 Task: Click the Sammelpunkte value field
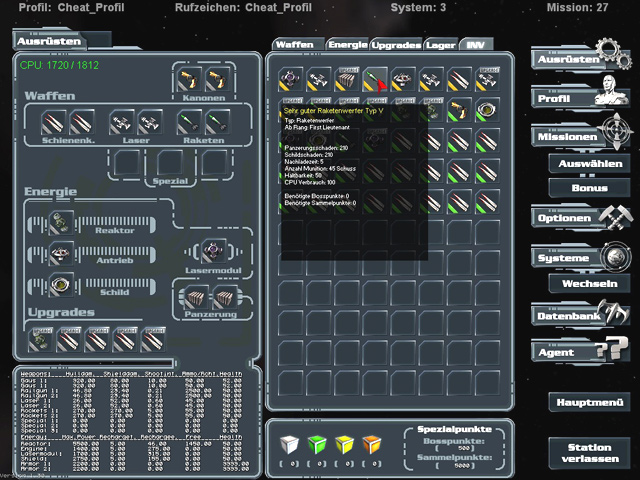coord(454,465)
